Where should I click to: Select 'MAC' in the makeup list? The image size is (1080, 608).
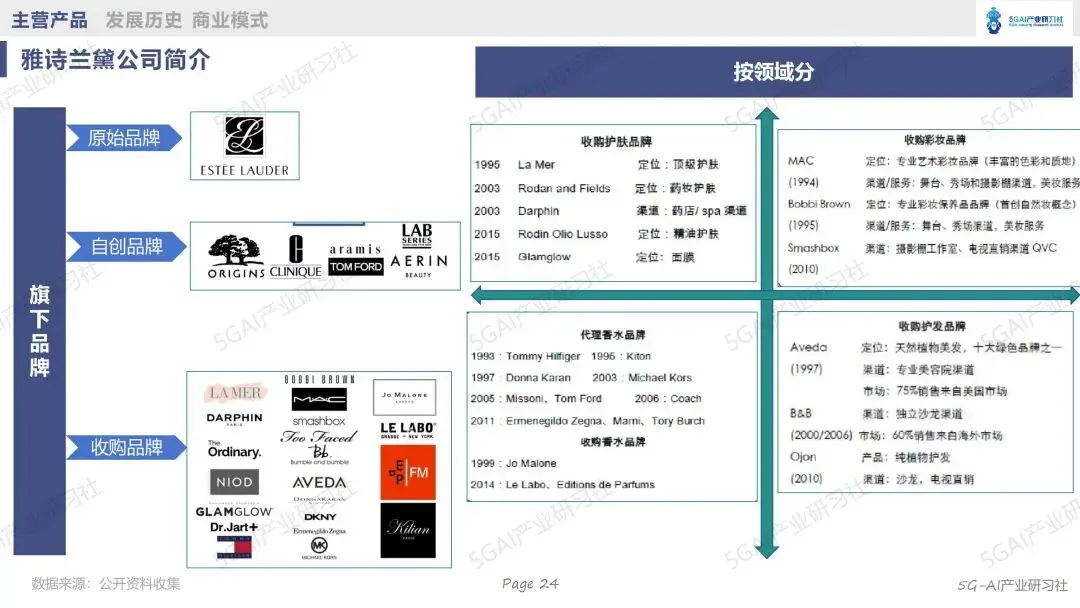coord(801,161)
